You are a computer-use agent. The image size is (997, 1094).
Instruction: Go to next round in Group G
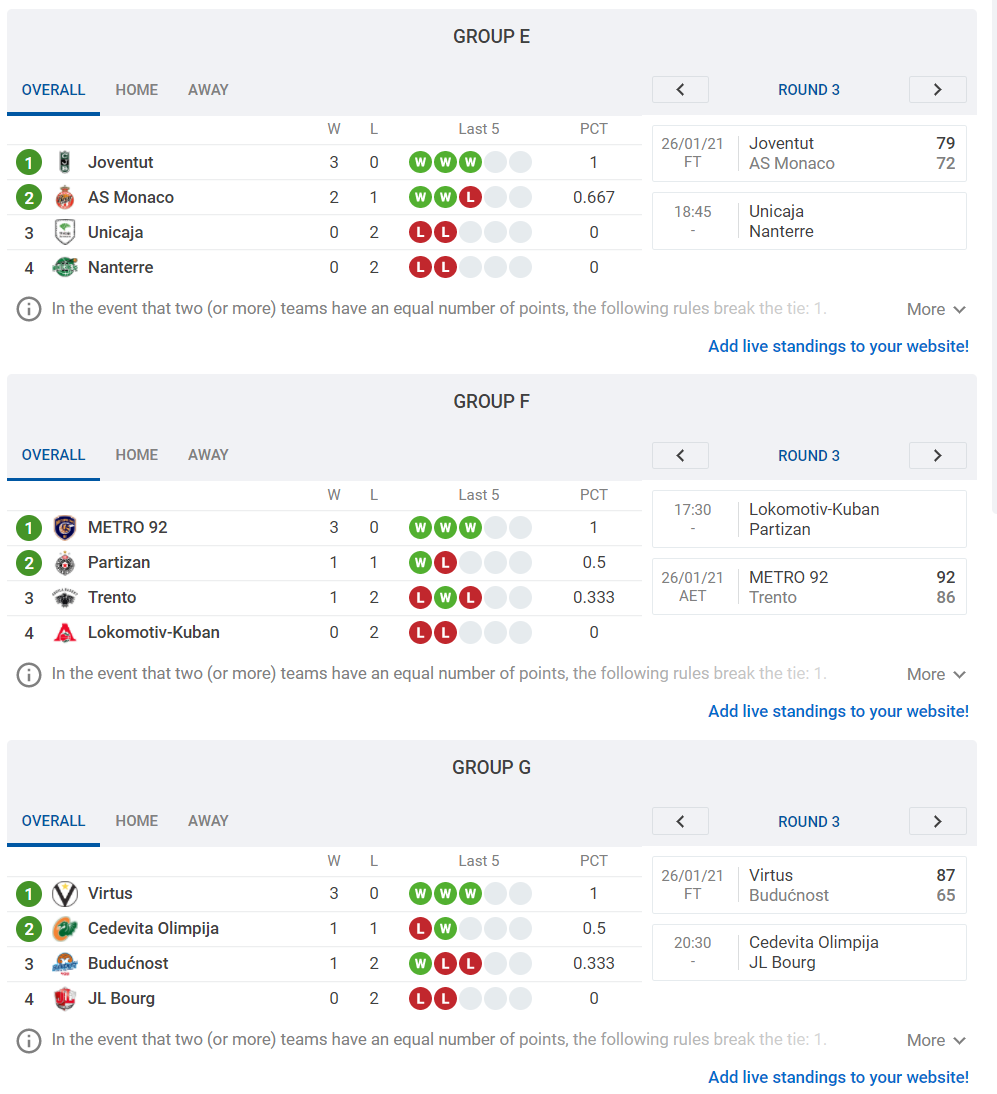937,821
